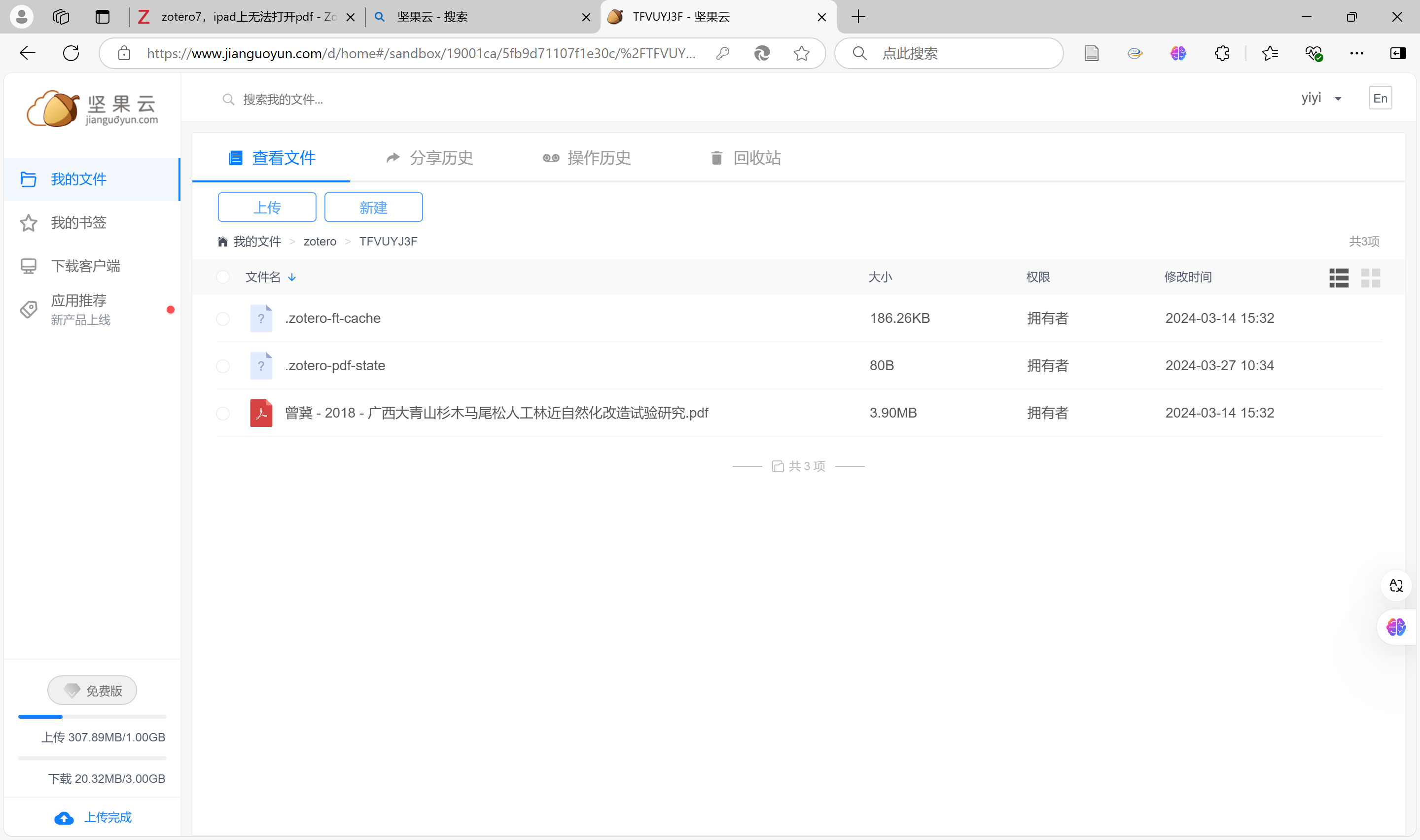1420x840 pixels.
Task: Click the PDF file icon for 曾冀 paper
Action: point(261,413)
